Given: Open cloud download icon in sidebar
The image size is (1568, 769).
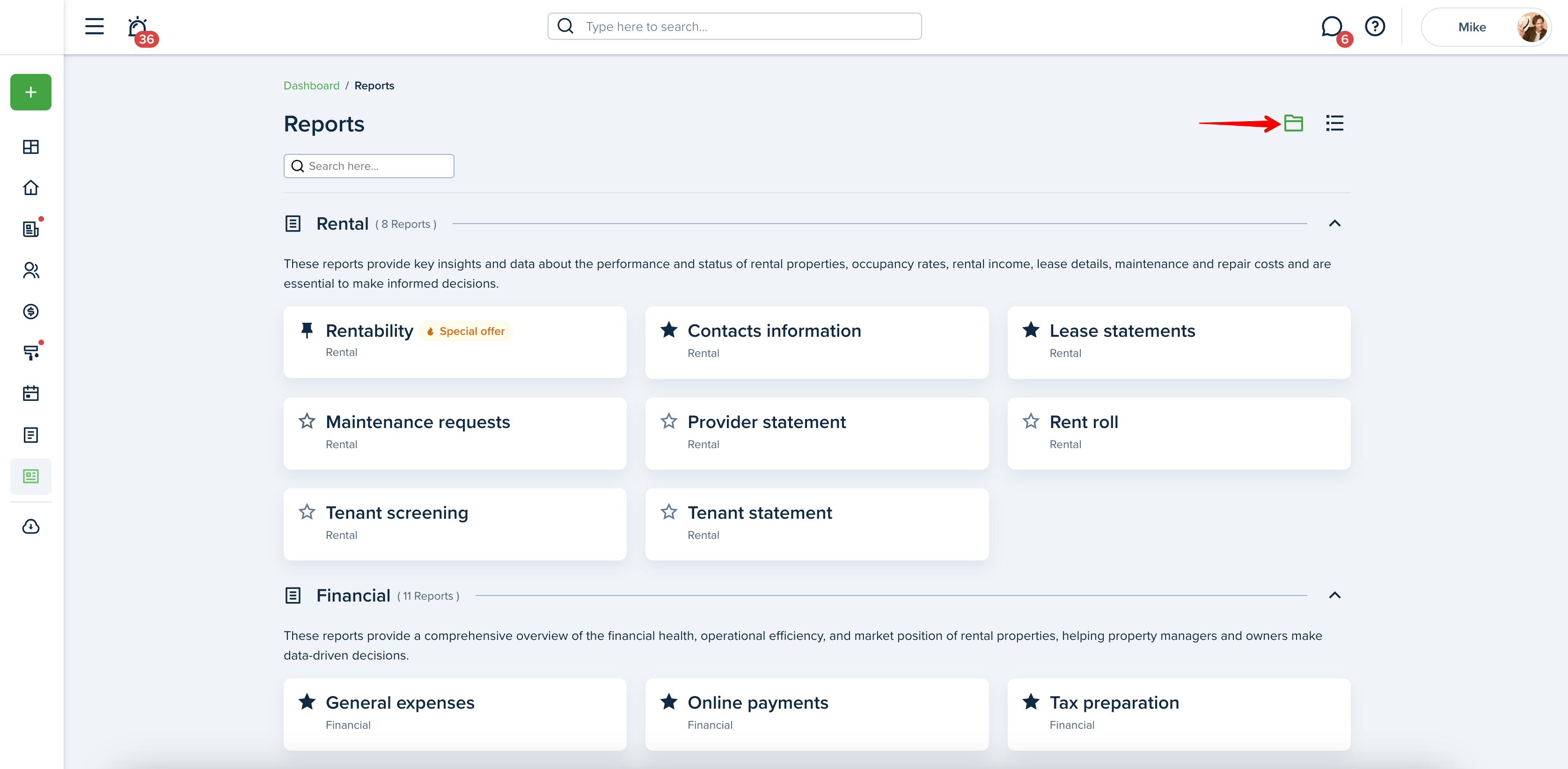Looking at the screenshot, I should pos(31,527).
